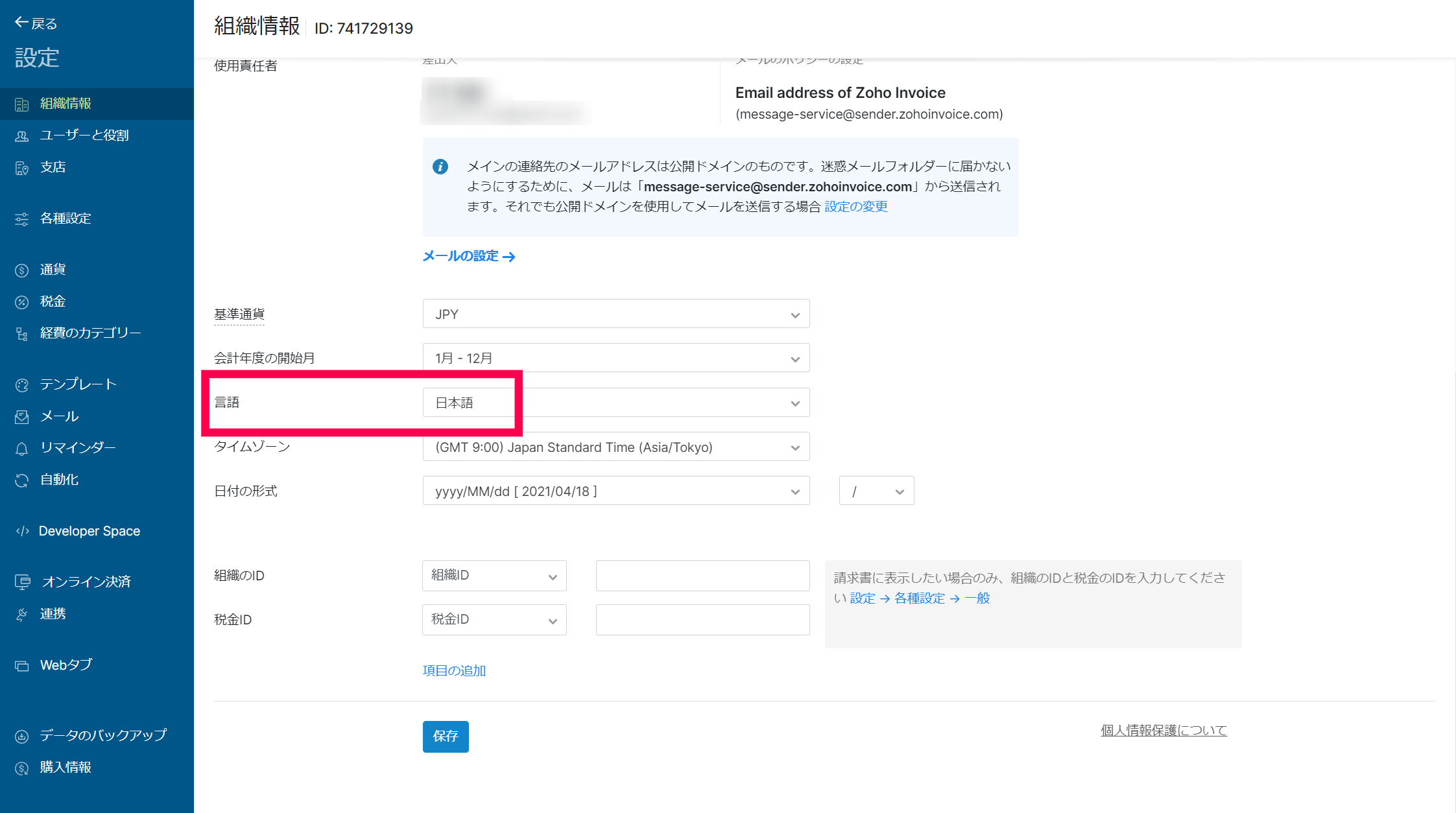Click the 税金 percent icon
Screen dimensions: 1456x813
tap(21, 302)
